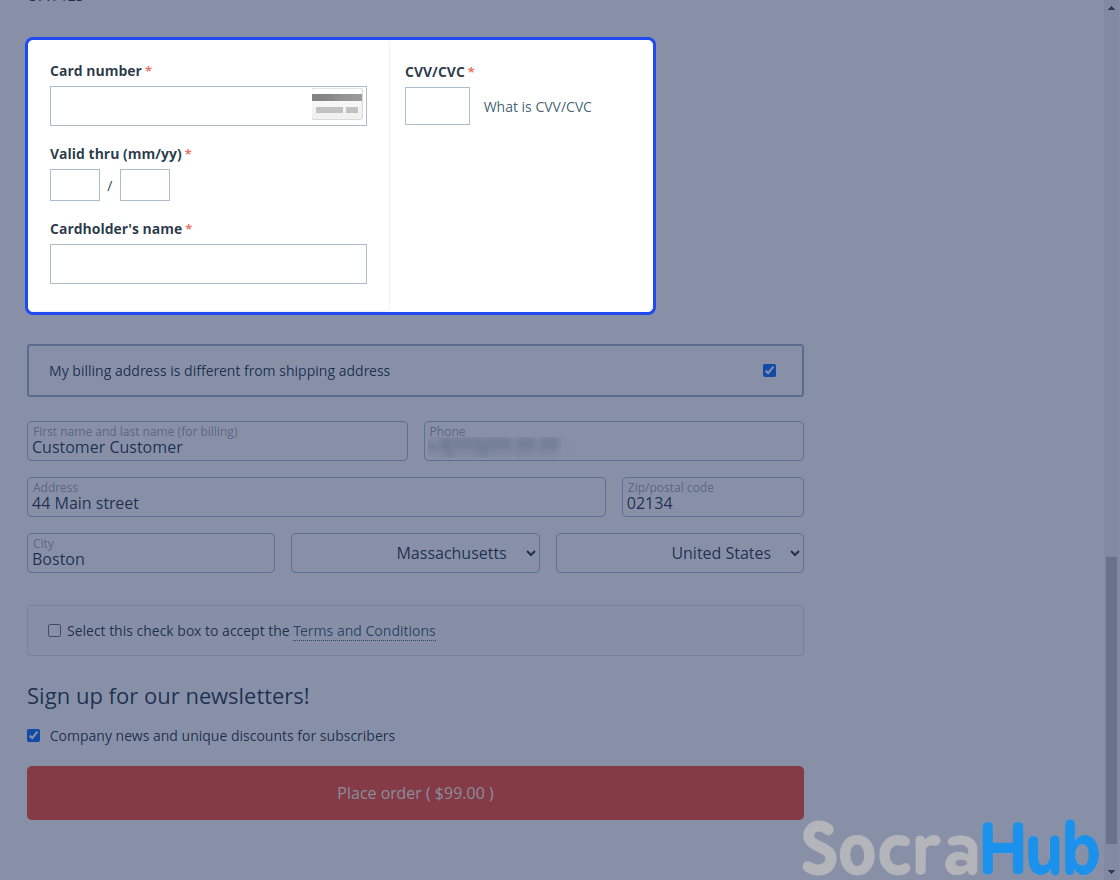The image size is (1120, 880).
Task: Edit the Address field with 44 Main street
Action: (x=316, y=498)
